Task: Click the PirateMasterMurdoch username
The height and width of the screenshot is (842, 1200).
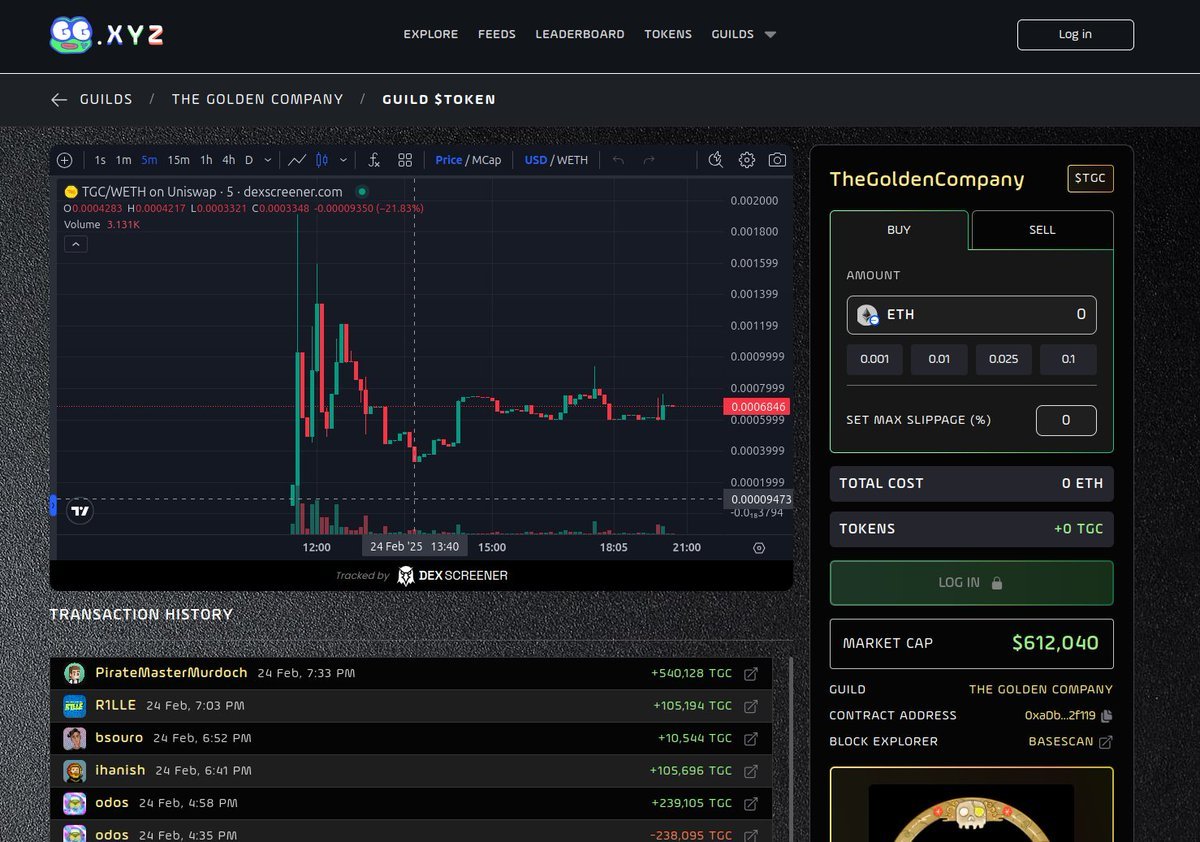Action: tap(171, 673)
